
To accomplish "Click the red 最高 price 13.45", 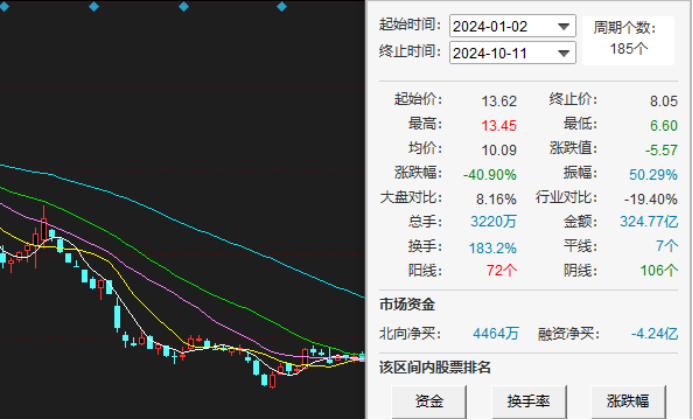I will [498, 125].
